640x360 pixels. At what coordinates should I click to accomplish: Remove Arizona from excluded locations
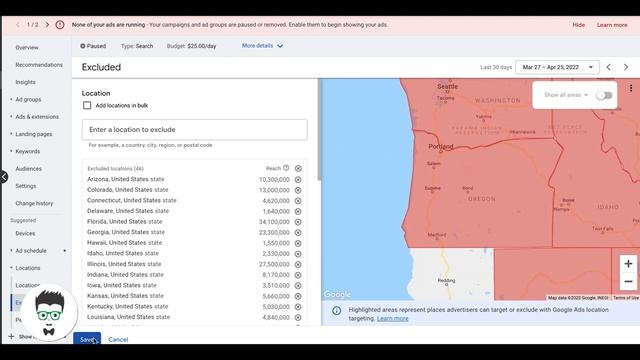[x=298, y=180]
